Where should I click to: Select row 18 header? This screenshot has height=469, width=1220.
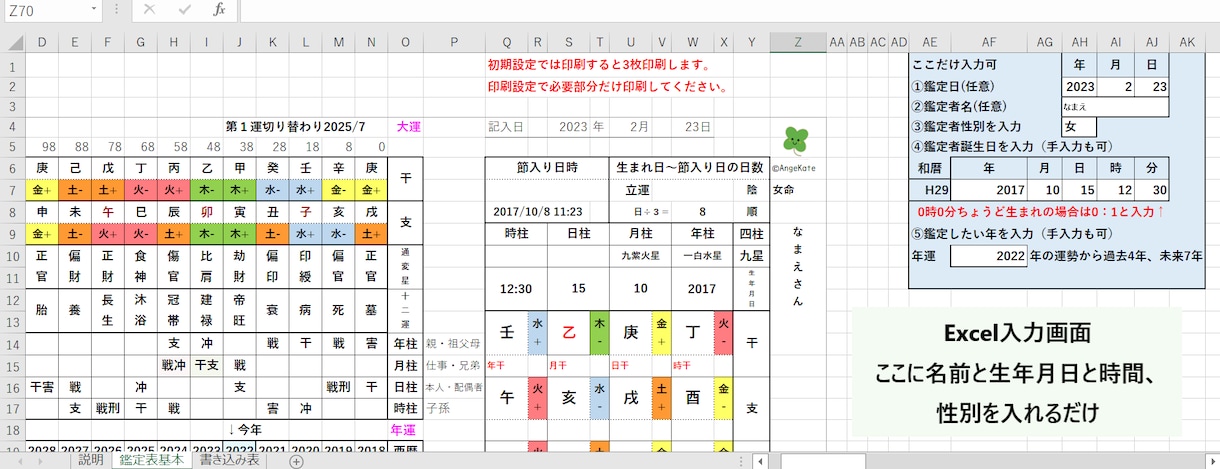(12, 429)
